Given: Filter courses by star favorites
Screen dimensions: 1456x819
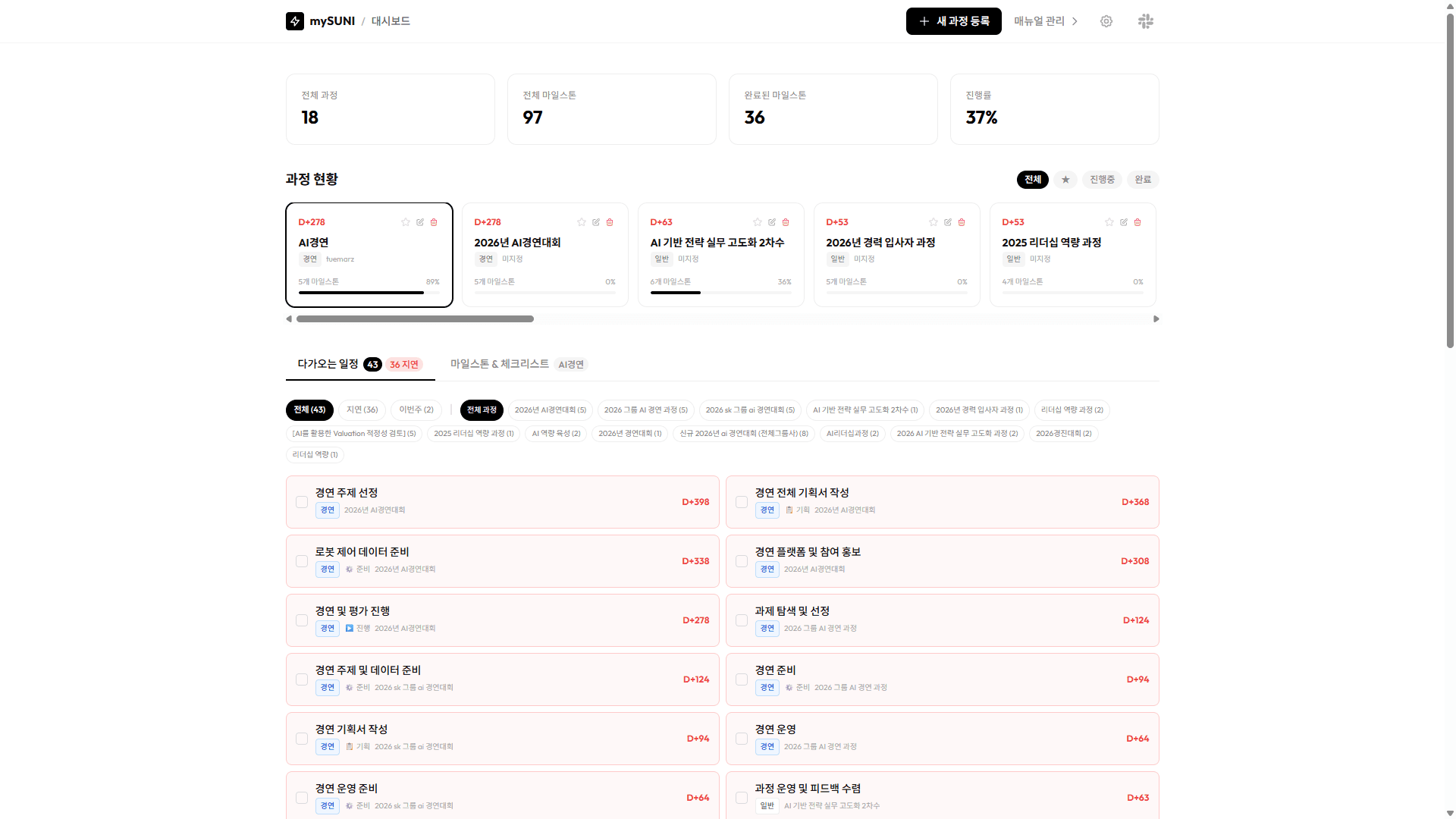Looking at the screenshot, I should [1065, 180].
